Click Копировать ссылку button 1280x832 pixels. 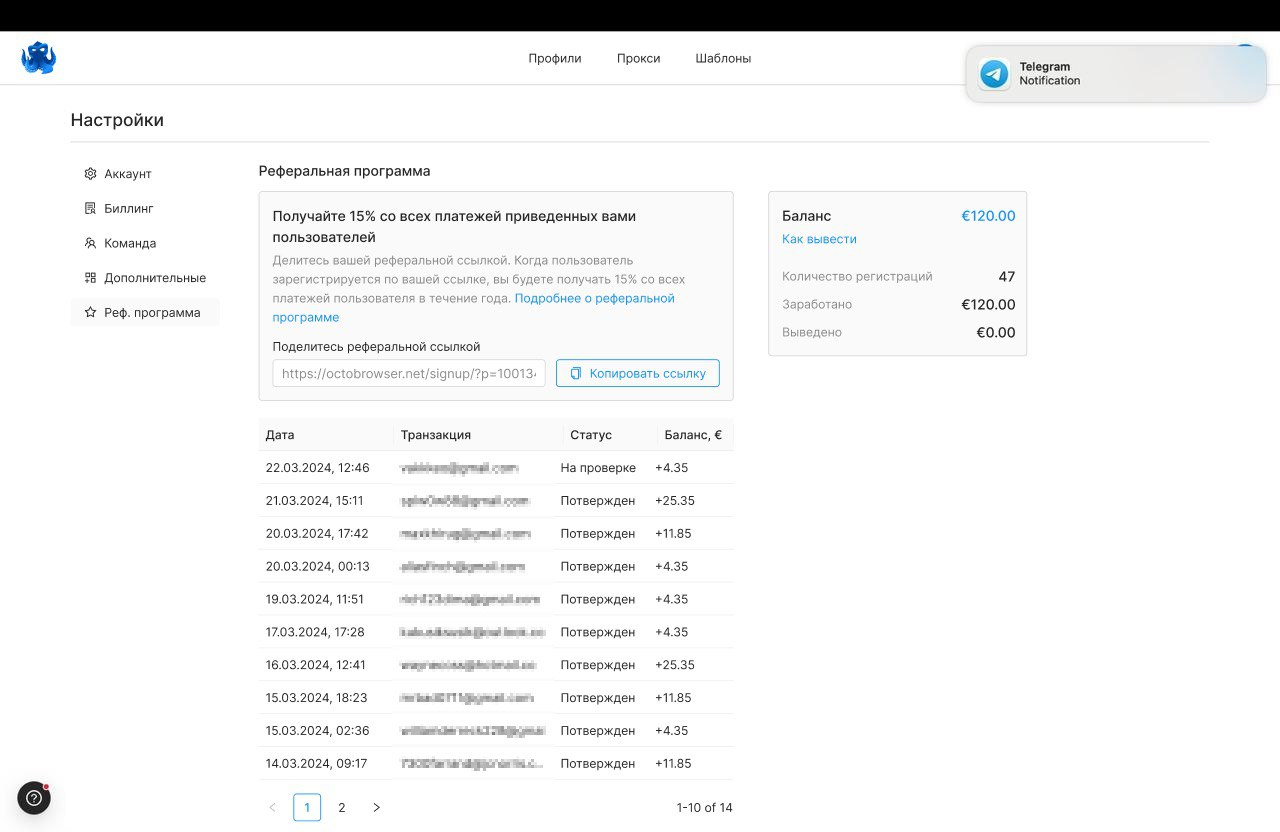point(638,373)
